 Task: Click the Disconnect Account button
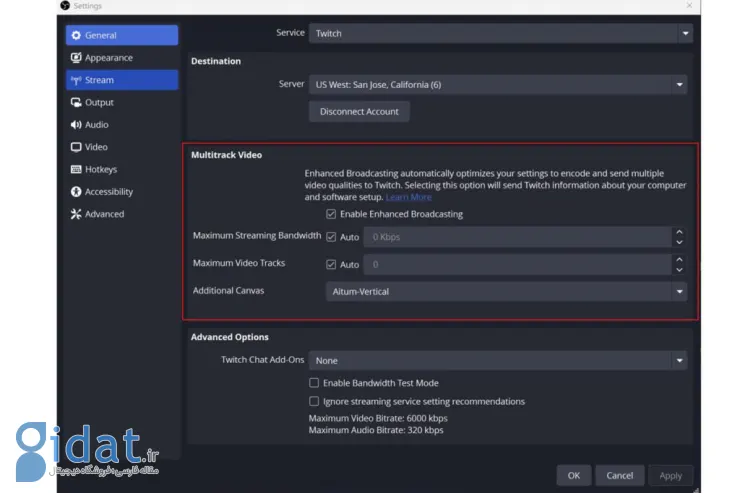[359, 112]
